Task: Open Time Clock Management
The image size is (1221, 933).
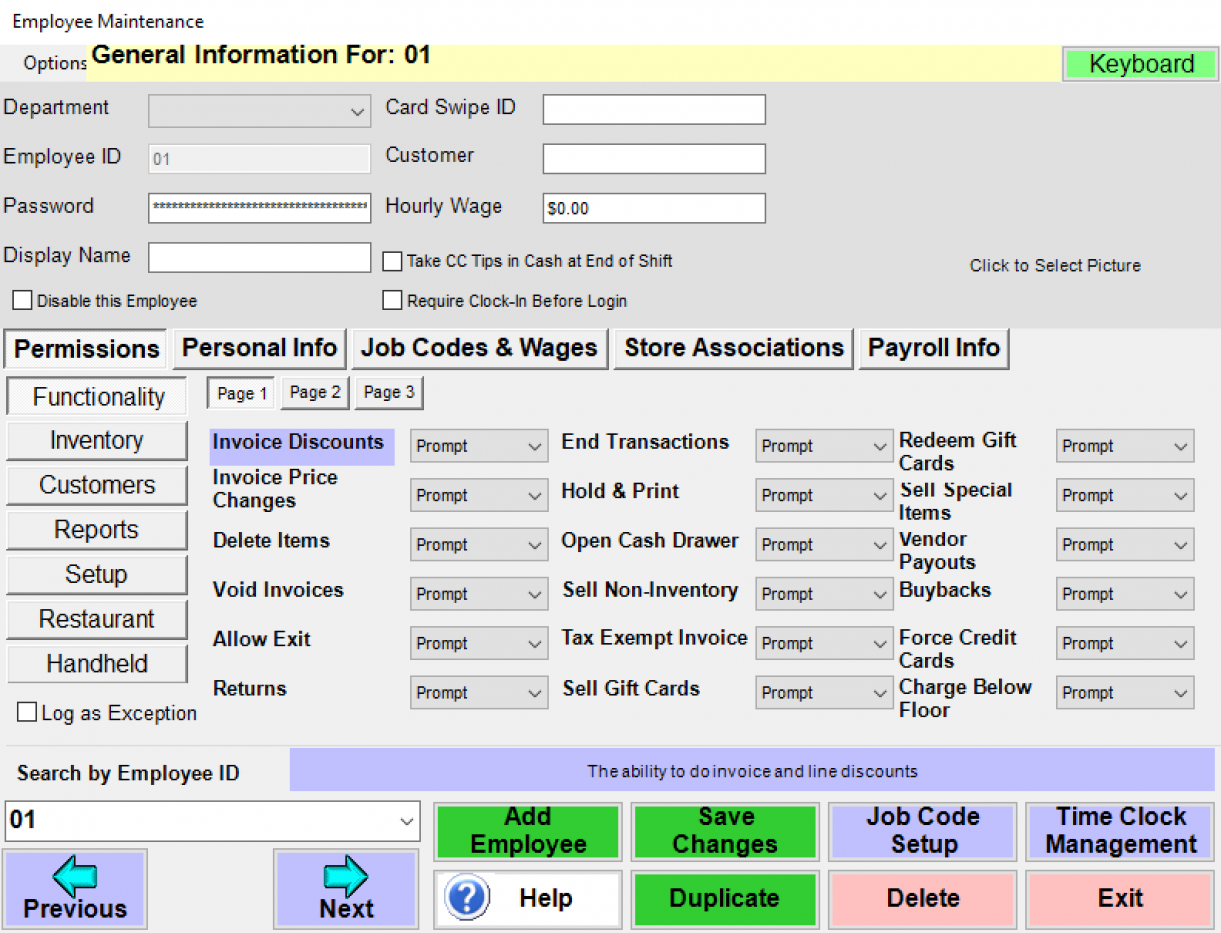Action: pos(1119,831)
